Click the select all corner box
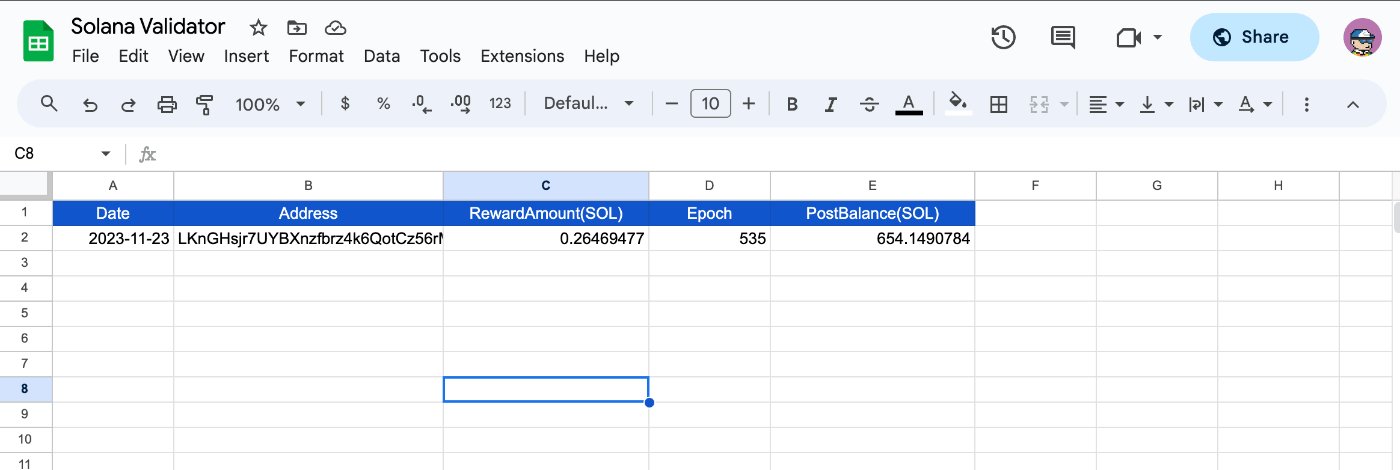Screen dimensions: 1400x470 pos(26,185)
